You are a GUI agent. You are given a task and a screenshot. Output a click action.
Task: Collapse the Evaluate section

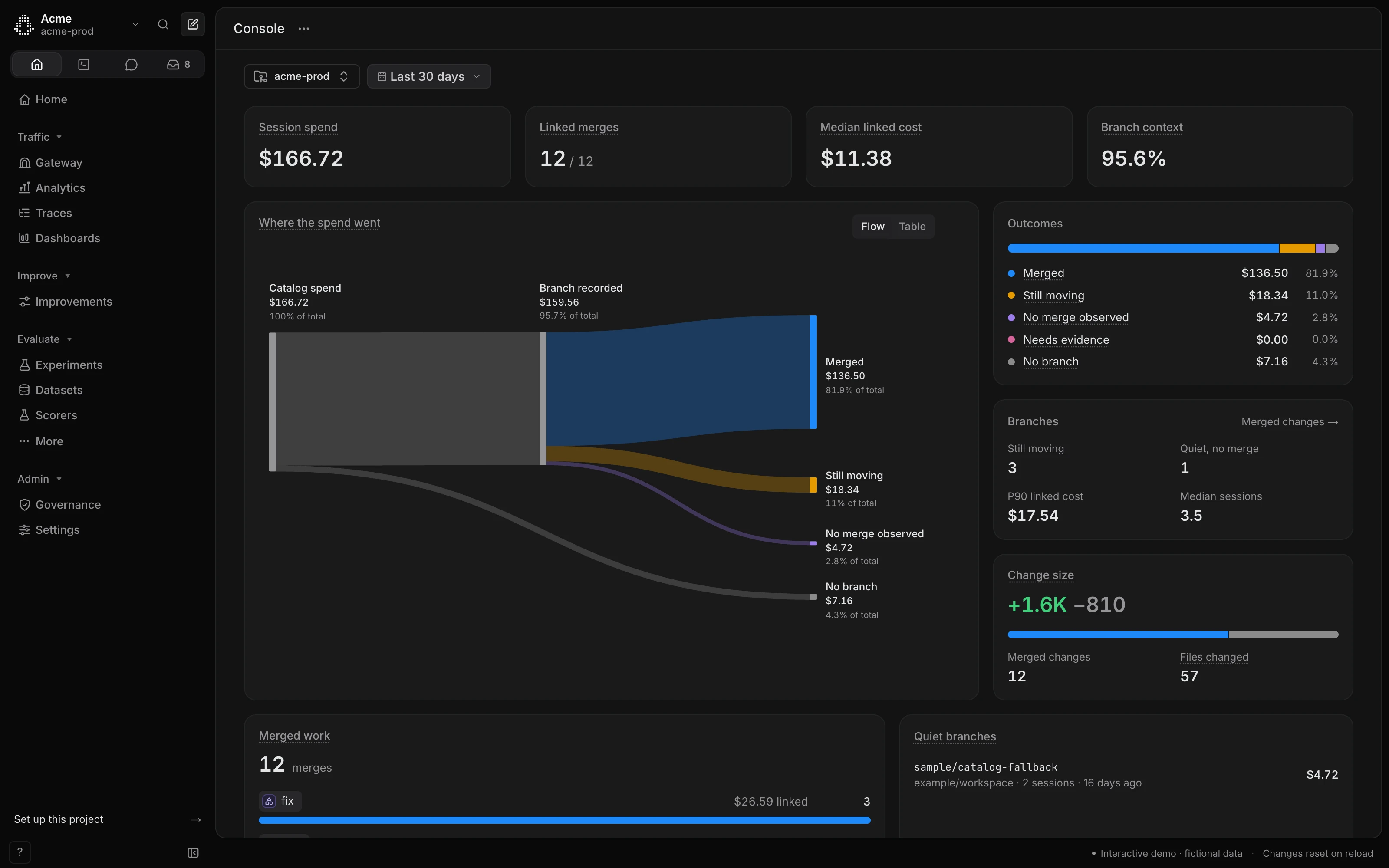[x=45, y=339]
